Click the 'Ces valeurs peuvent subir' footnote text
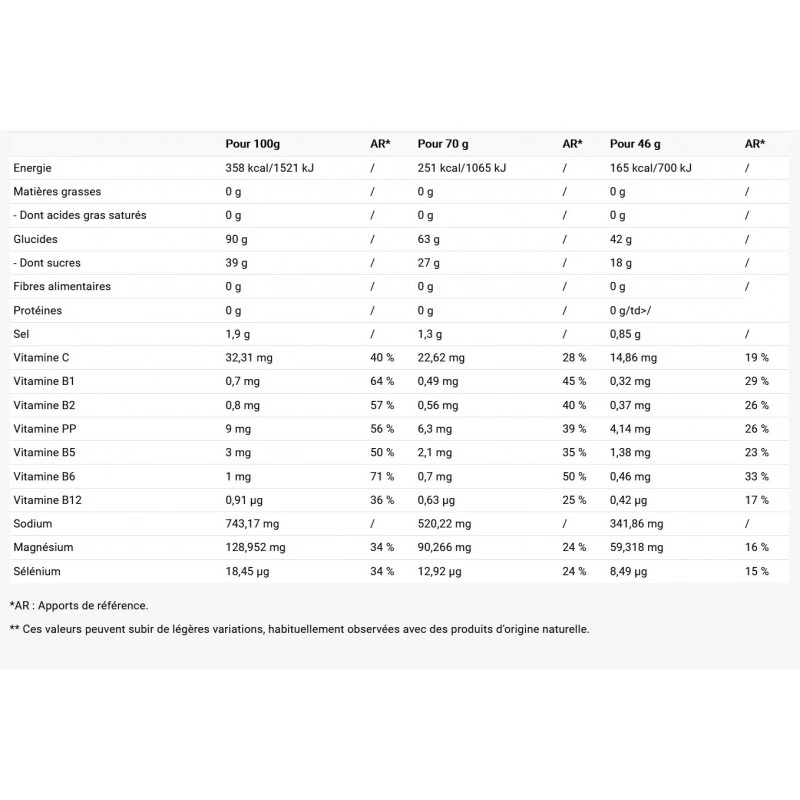This screenshot has width=800, height=800. [x=300, y=629]
